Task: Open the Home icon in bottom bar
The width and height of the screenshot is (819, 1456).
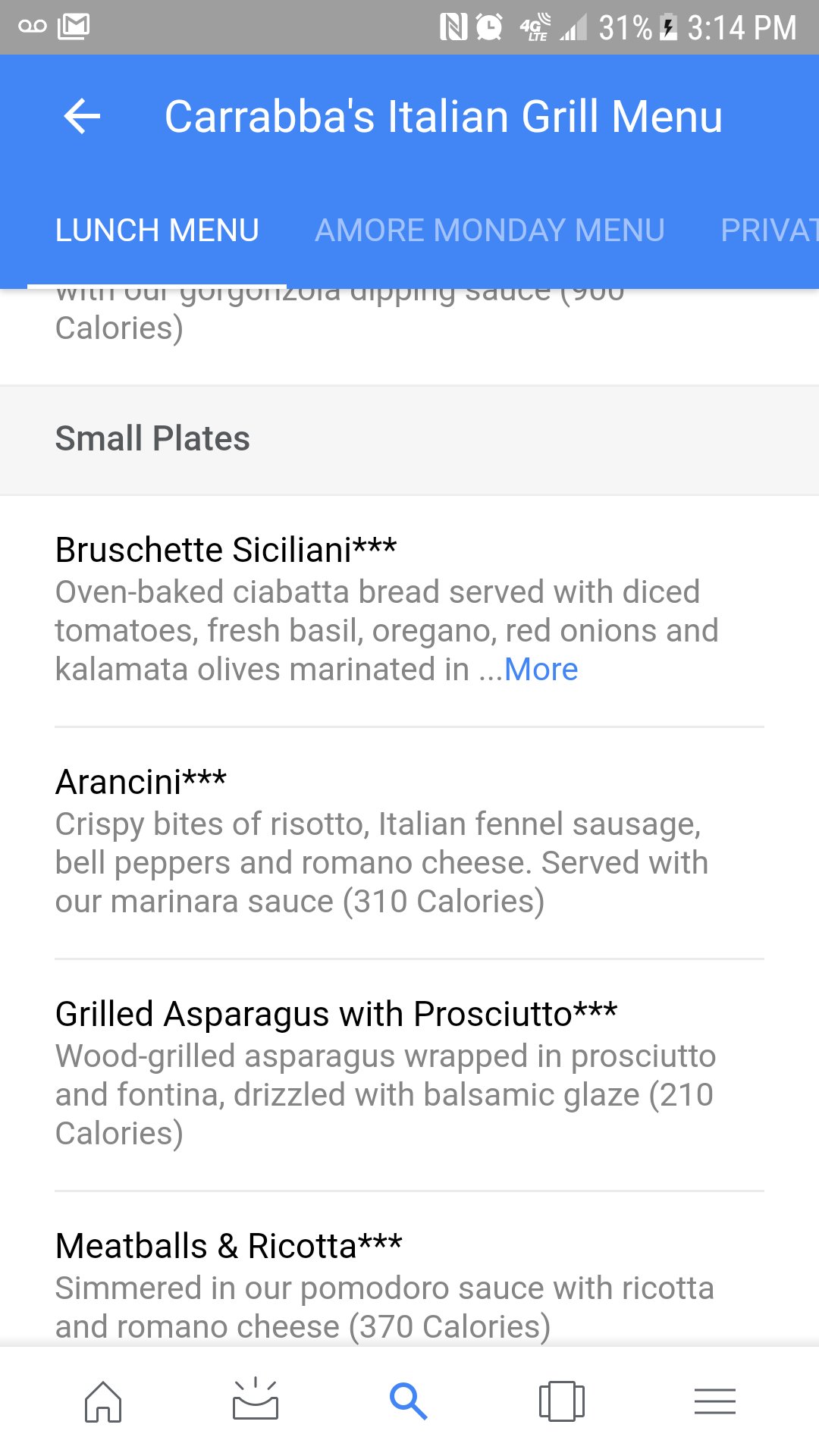Action: (x=103, y=1401)
